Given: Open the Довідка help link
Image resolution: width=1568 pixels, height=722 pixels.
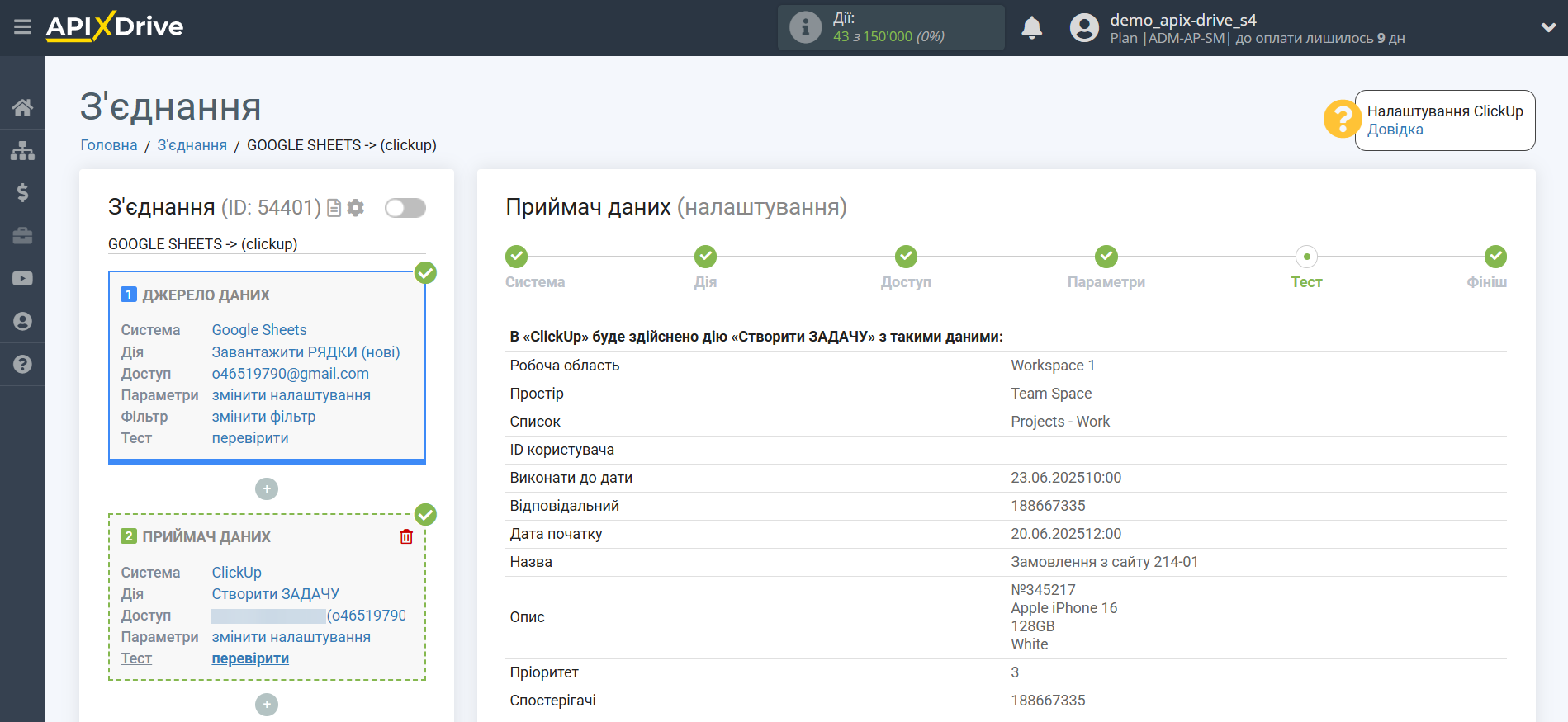Looking at the screenshot, I should coord(1395,130).
